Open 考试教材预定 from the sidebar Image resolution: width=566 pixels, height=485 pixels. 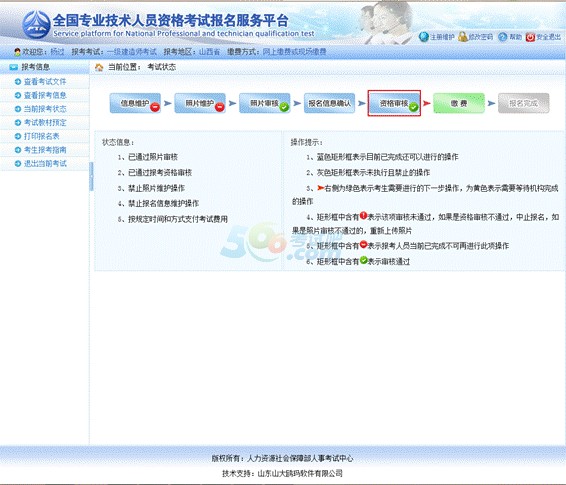[x=45, y=123]
